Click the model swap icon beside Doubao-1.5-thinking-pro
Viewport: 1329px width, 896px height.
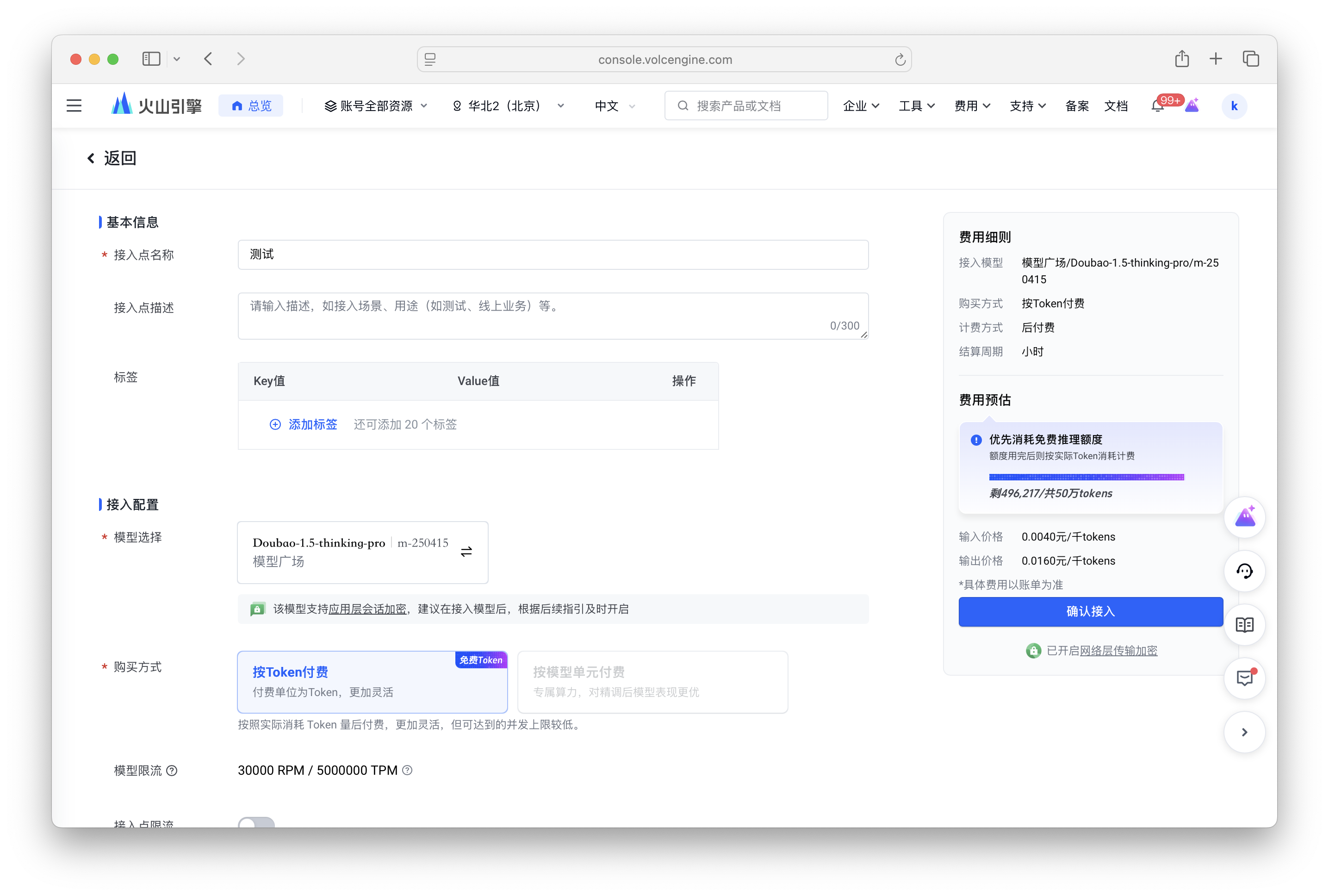466,551
